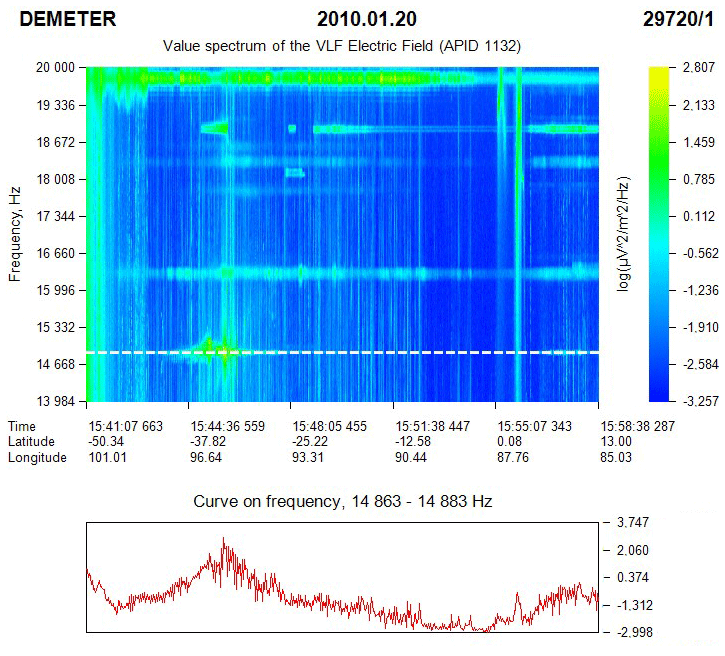Click the DEMETER title text
This screenshot has width=725, height=656.
click(68, 19)
